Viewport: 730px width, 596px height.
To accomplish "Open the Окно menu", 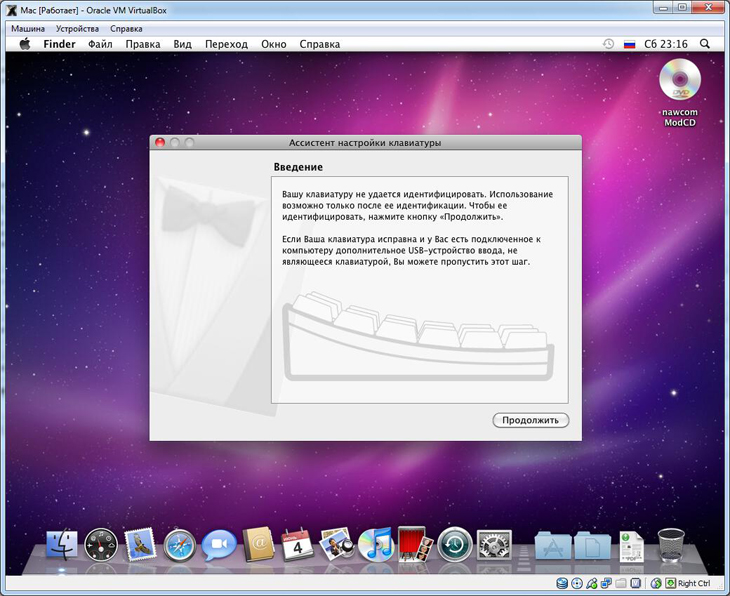I will 274,44.
